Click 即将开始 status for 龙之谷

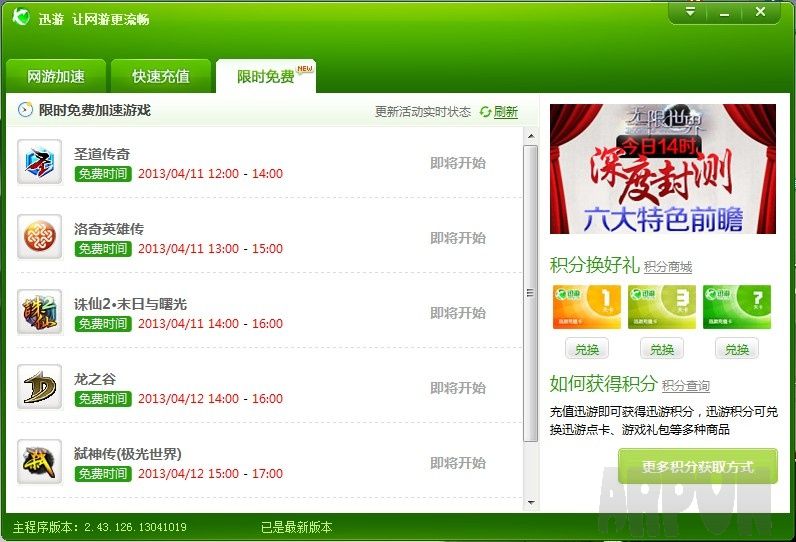pyautogui.click(x=458, y=388)
